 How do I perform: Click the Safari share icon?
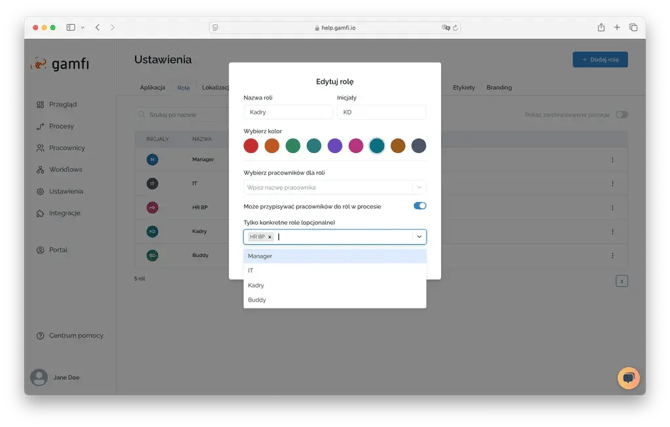(601, 27)
